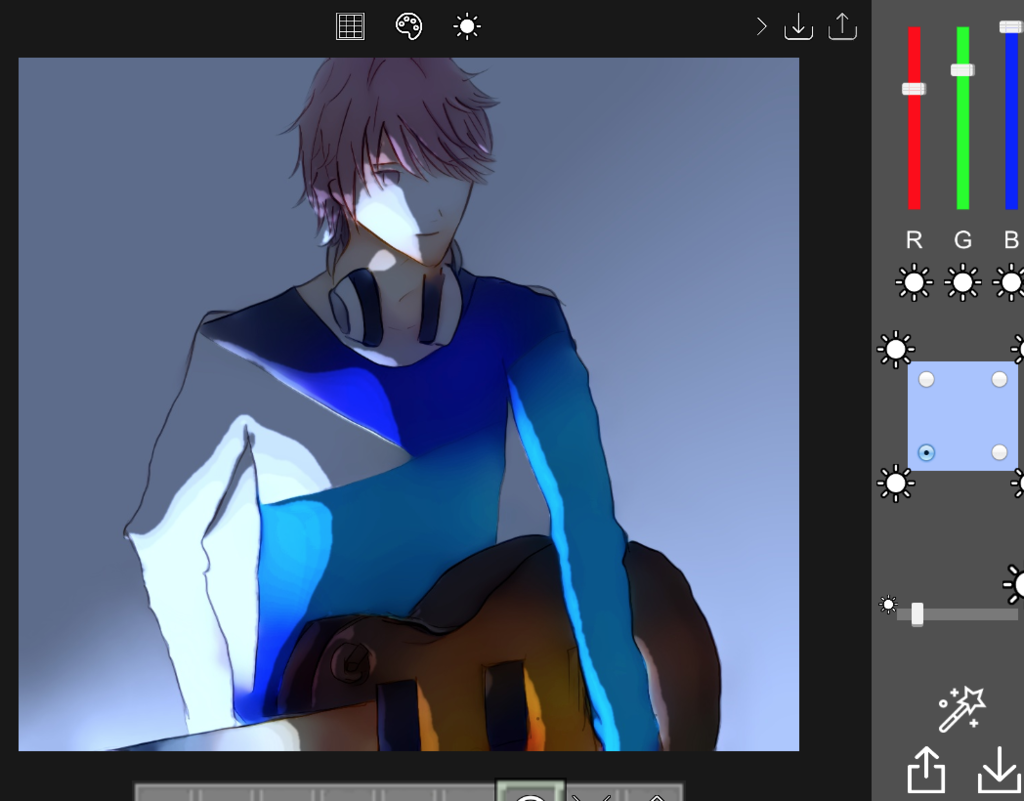Adjust the green channel slider handle
The width and height of the screenshot is (1024, 801).
[962, 70]
